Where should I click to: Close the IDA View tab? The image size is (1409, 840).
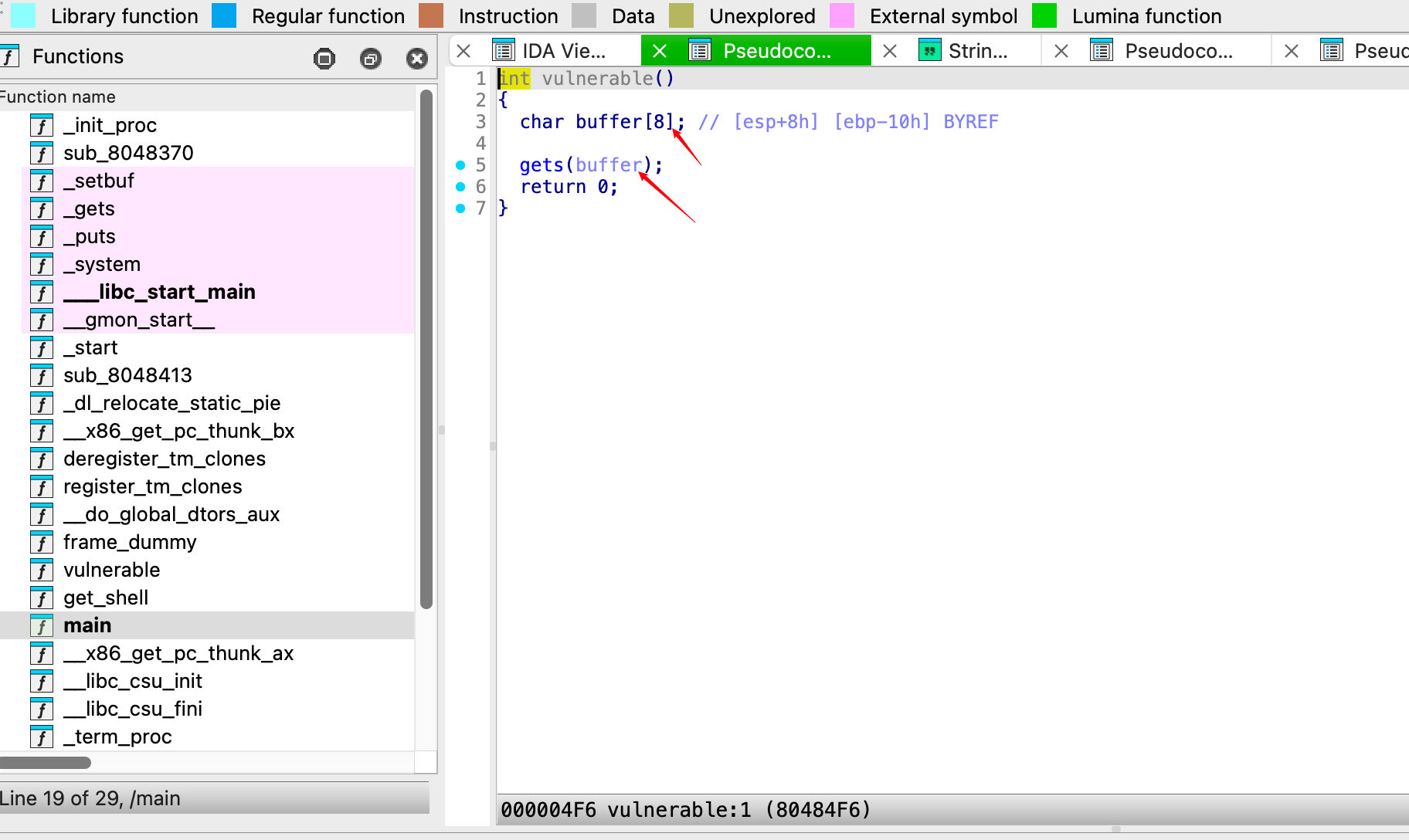pos(463,51)
